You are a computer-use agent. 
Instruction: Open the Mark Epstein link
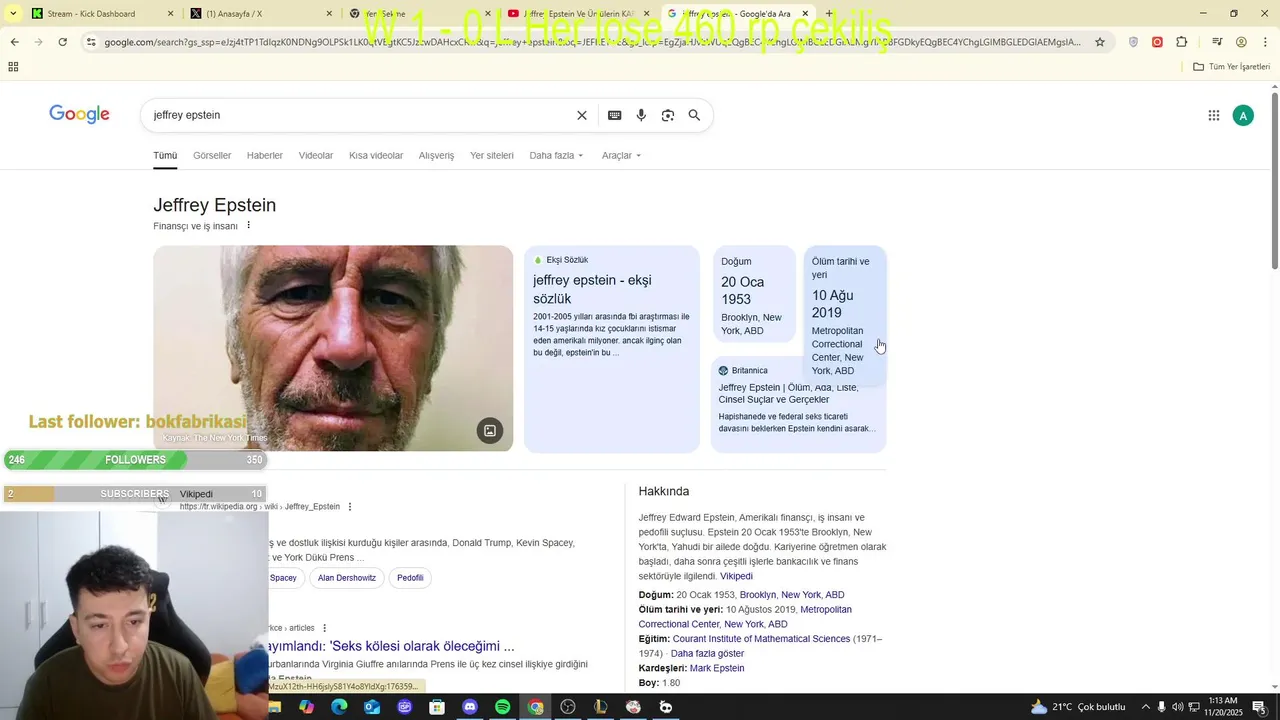click(717, 668)
